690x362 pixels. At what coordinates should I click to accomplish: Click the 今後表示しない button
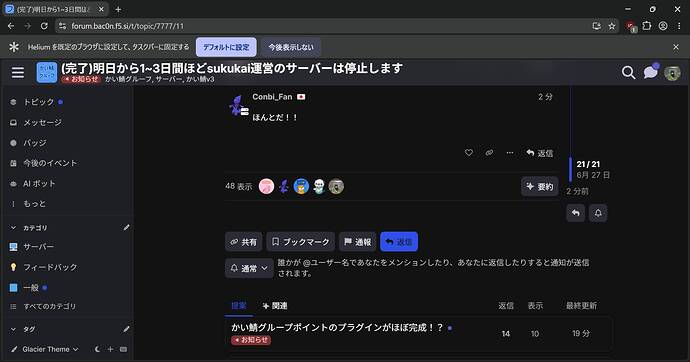click(x=291, y=47)
